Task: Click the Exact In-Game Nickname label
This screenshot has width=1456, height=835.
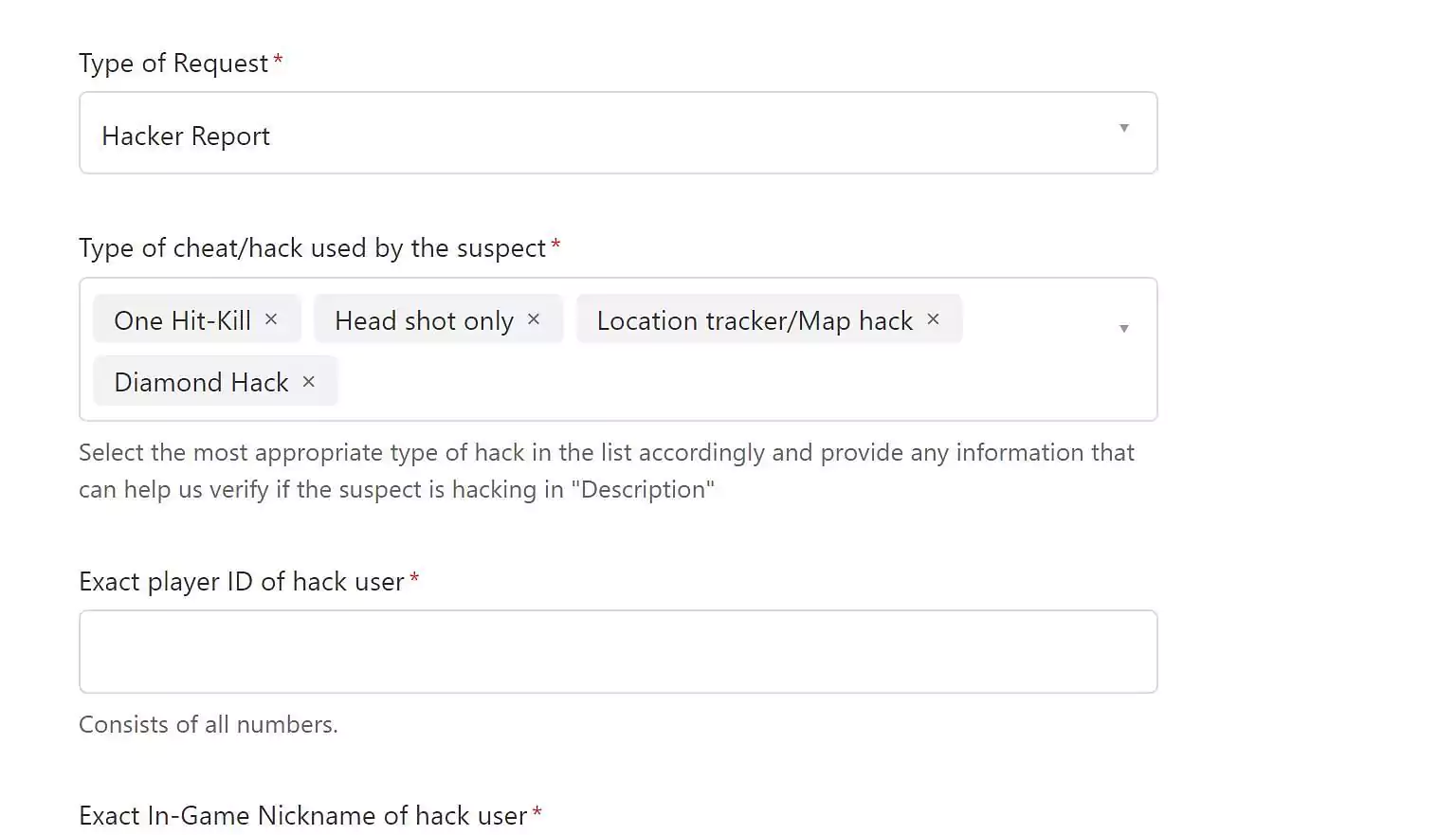Action: tap(302, 815)
